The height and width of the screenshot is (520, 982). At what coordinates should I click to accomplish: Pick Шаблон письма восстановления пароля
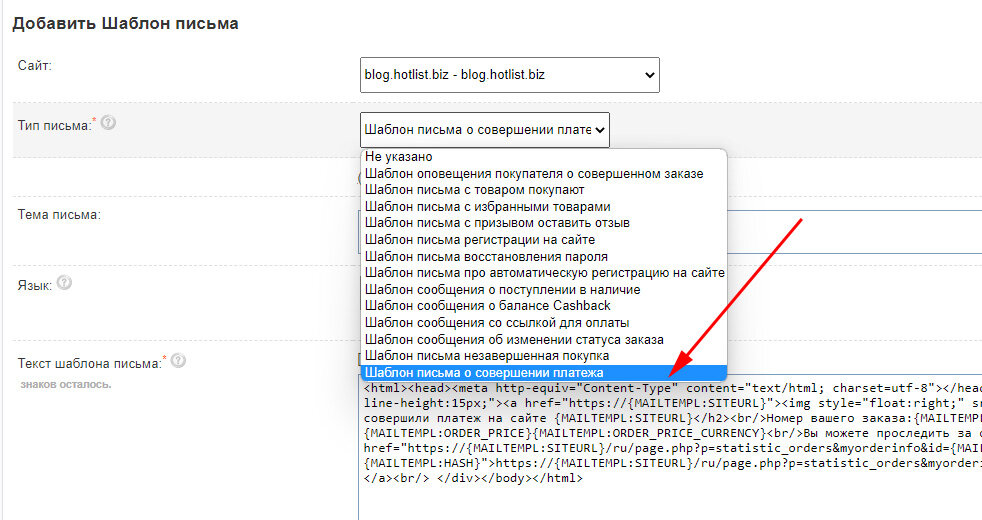point(486,256)
